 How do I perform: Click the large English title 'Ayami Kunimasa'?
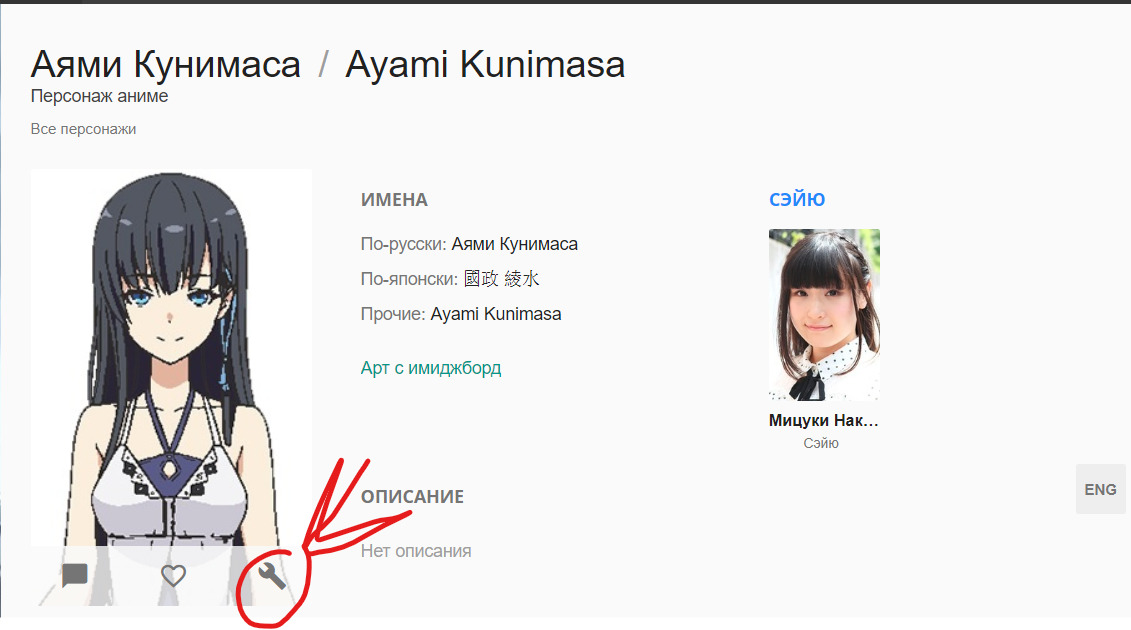point(485,65)
